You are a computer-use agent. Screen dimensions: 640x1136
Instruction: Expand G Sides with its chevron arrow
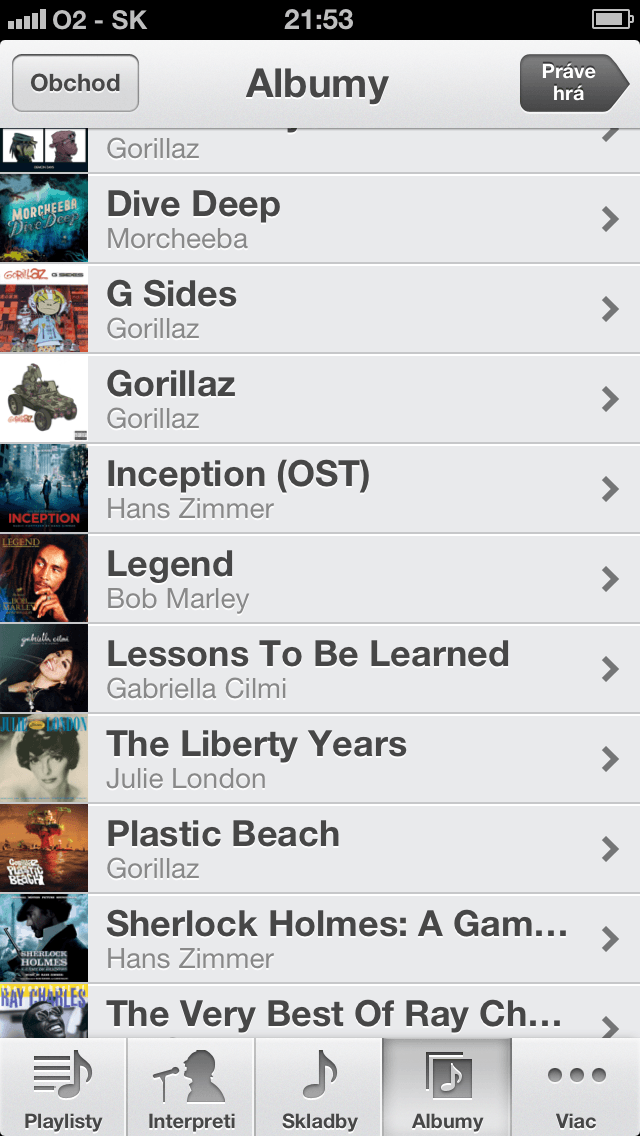click(610, 309)
